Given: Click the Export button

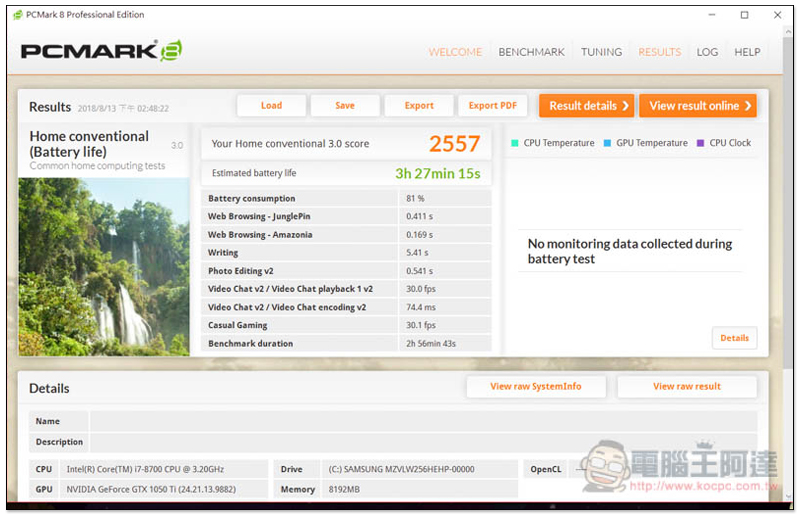Looking at the screenshot, I should pyautogui.click(x=419, y=106).
